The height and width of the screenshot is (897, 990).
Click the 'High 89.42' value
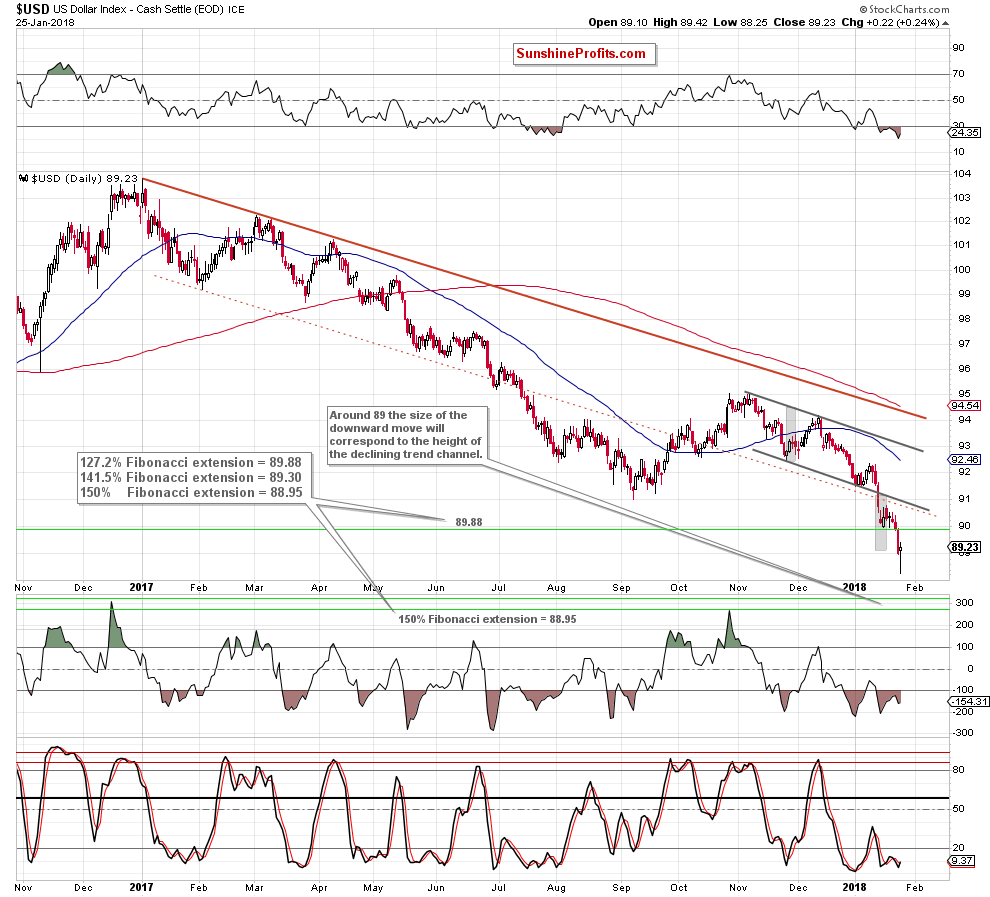(x=679, y=22)
